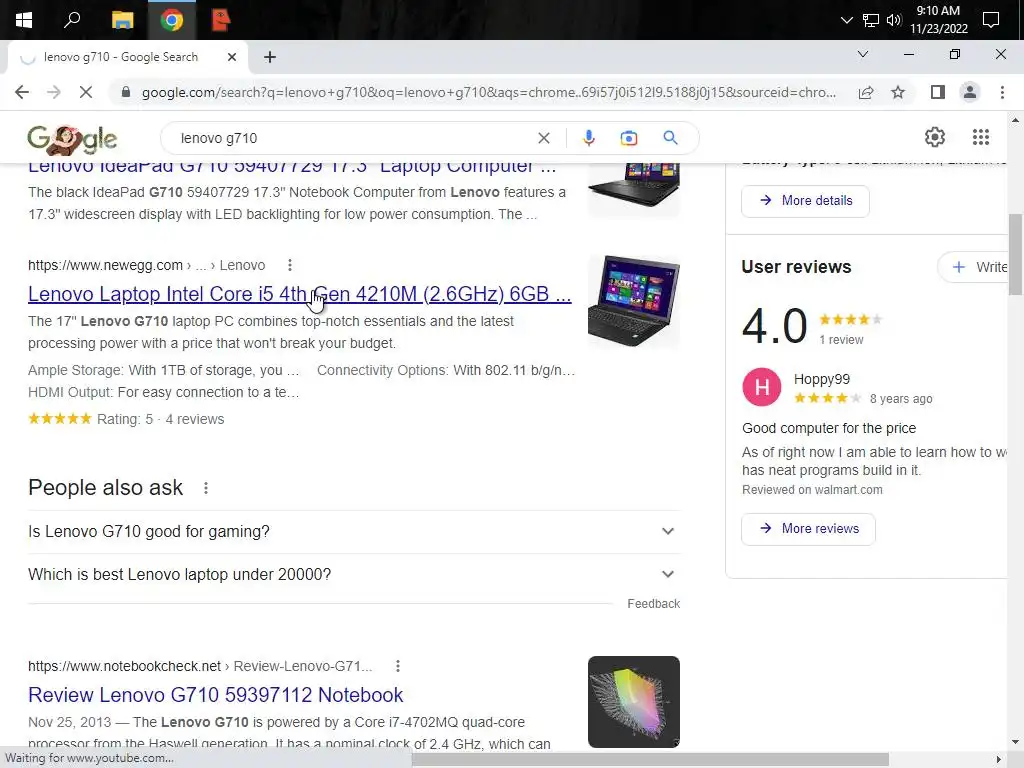Open the volume tray icon
Screen dimensions: 1024x768
pos(894,20)
